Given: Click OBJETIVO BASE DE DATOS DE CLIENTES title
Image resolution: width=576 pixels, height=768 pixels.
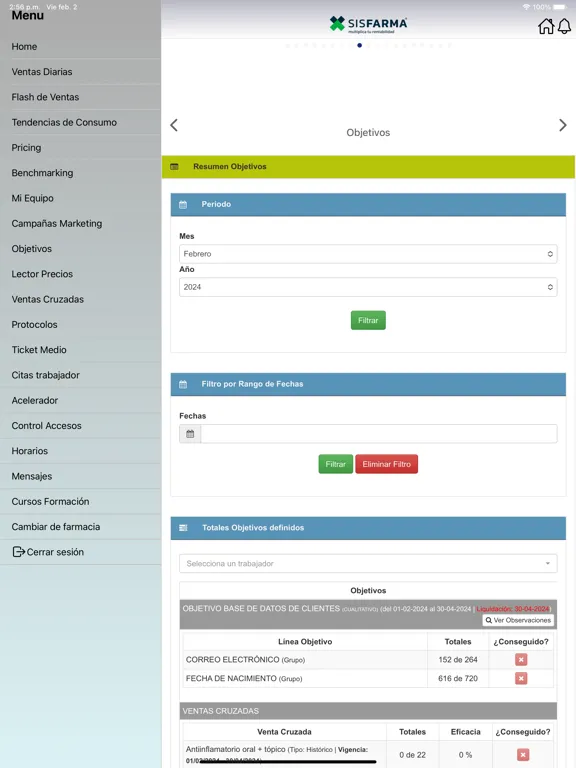Looking at the screenshot, I should (261, 608).
